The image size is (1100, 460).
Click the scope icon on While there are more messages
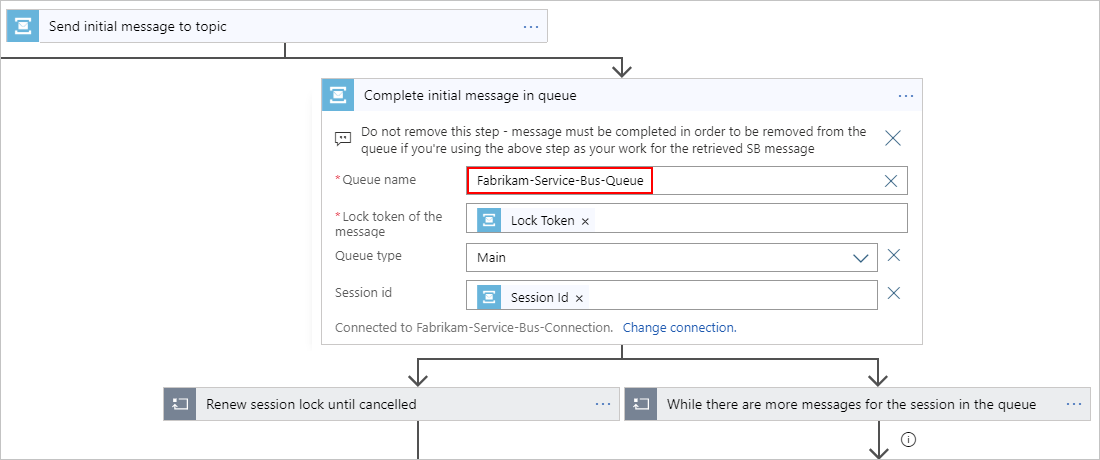pos(641,404)
